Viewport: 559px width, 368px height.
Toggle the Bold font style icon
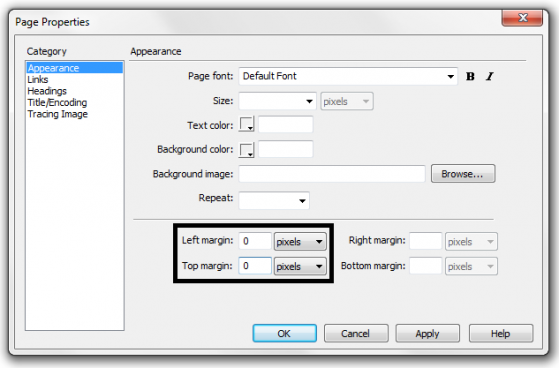470,76
